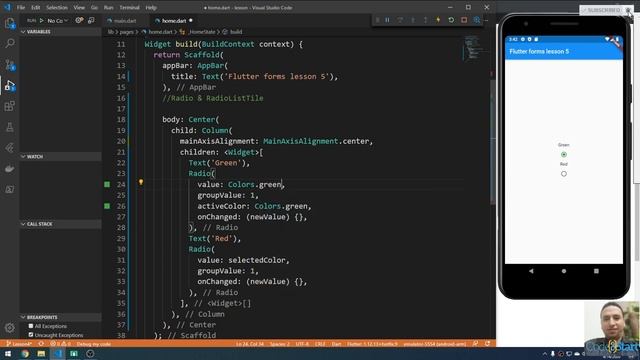Open launch.json configuration gear
Image resolution: width=640 pixels, height=360 pixels.
[79, 20]
